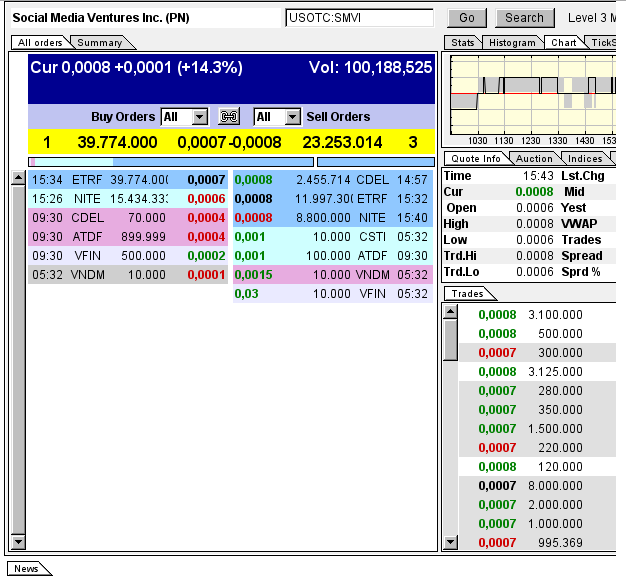Click the total buy volume 39.774.000
Image resolution: width=626 pixels, height=576 pixels.
point(117,143)
